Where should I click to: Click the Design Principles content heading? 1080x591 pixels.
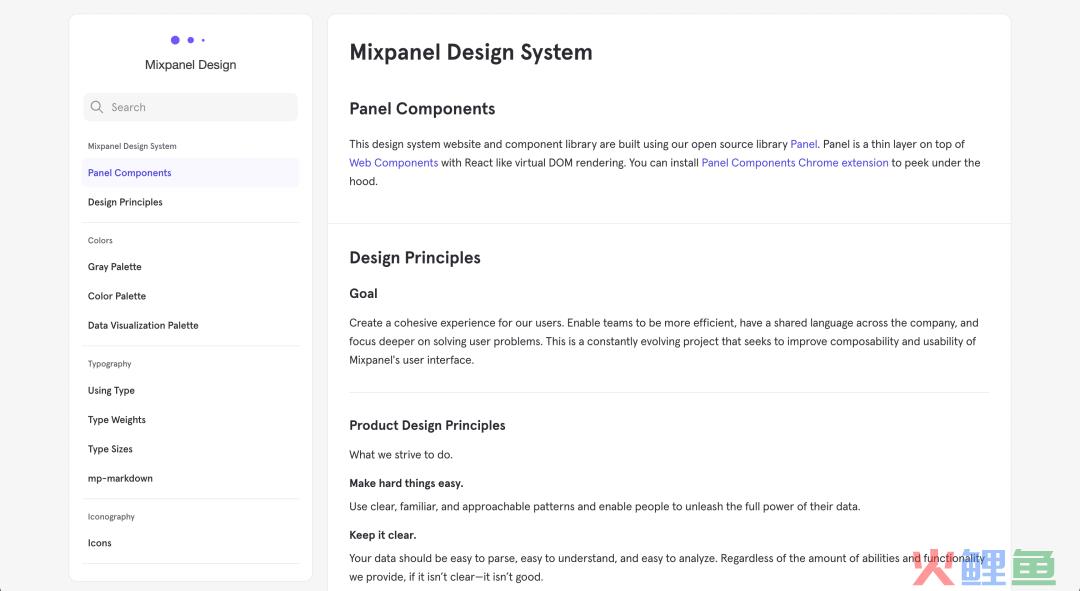[415, 258]
